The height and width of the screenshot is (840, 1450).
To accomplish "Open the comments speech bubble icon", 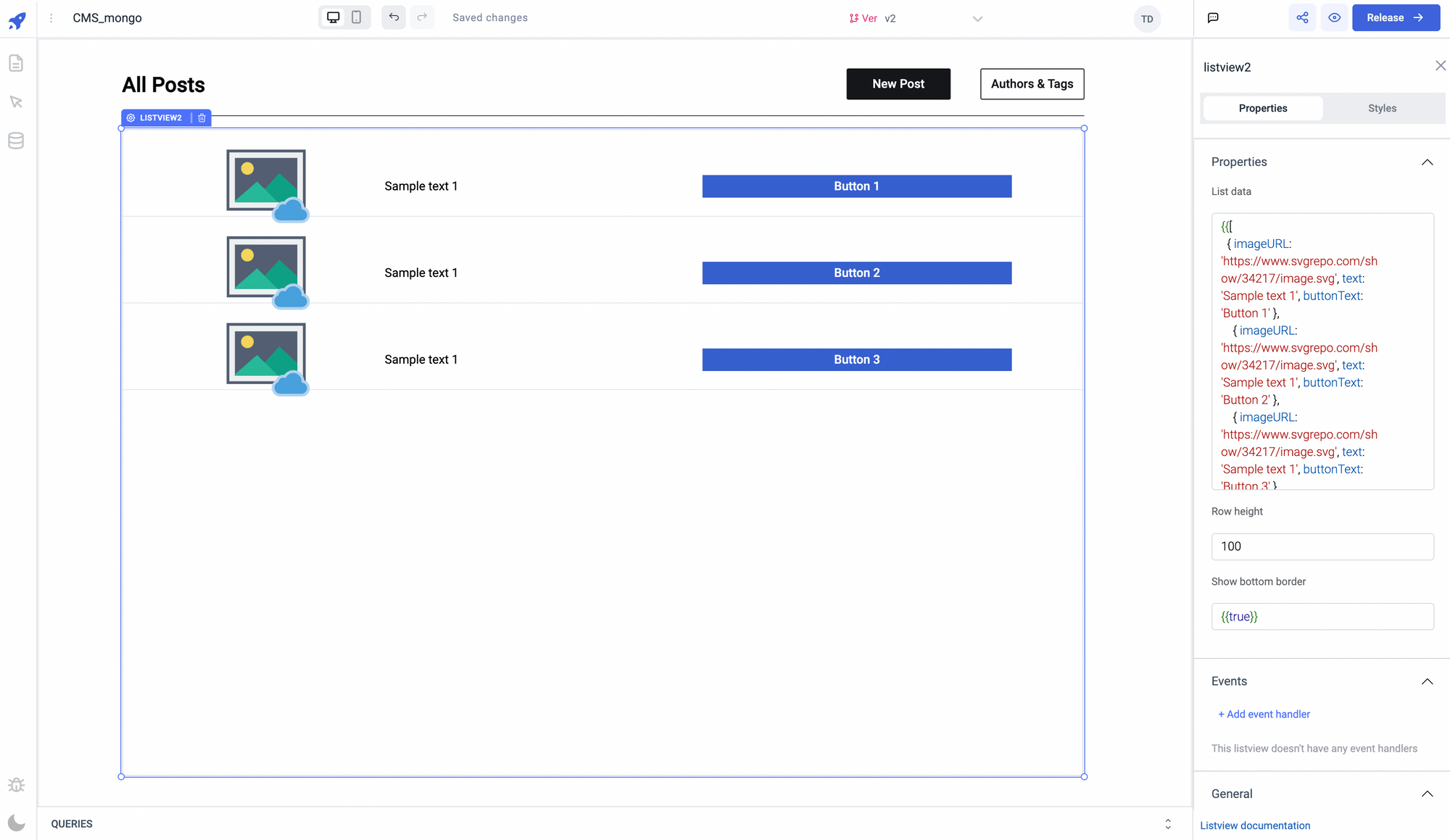I will pyautogui.click(x=1213, y=18).
